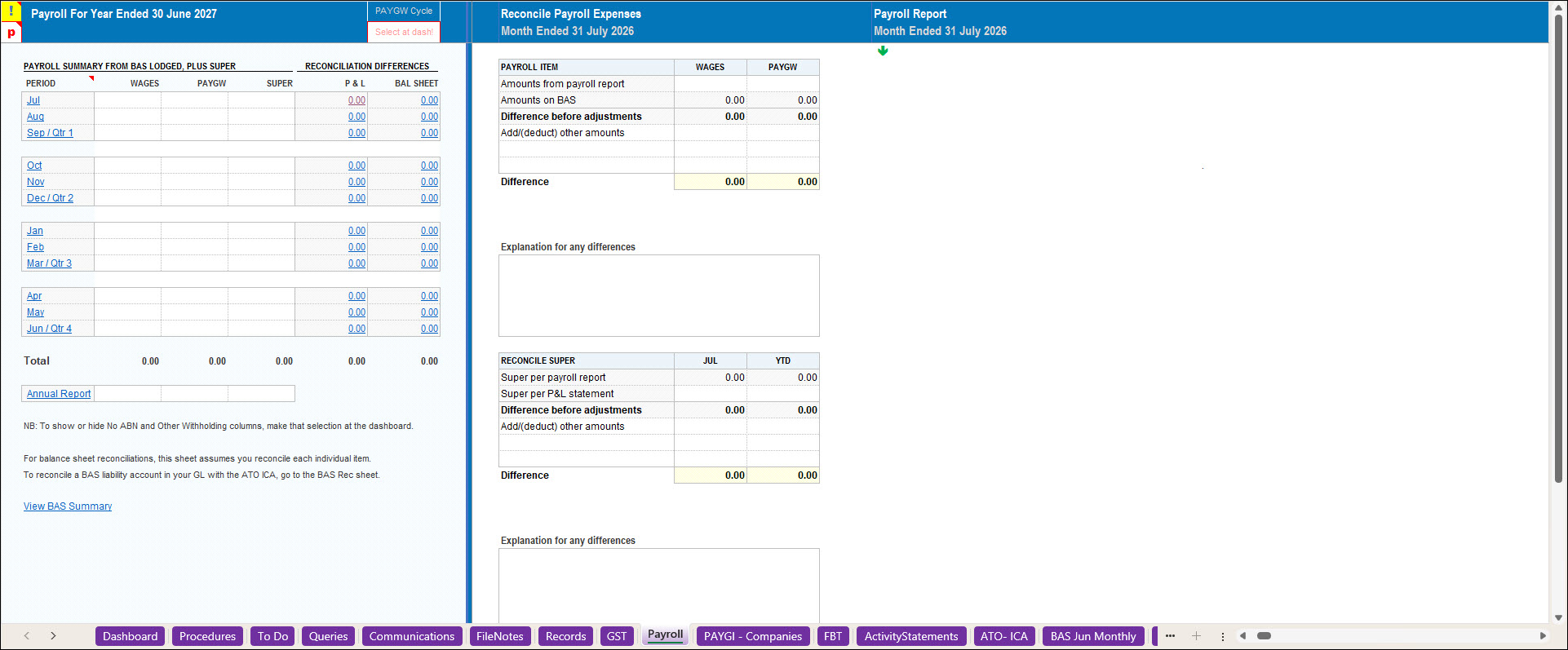
Task: Open the ActivityStatements sheet tab
Action: [911, 636]
